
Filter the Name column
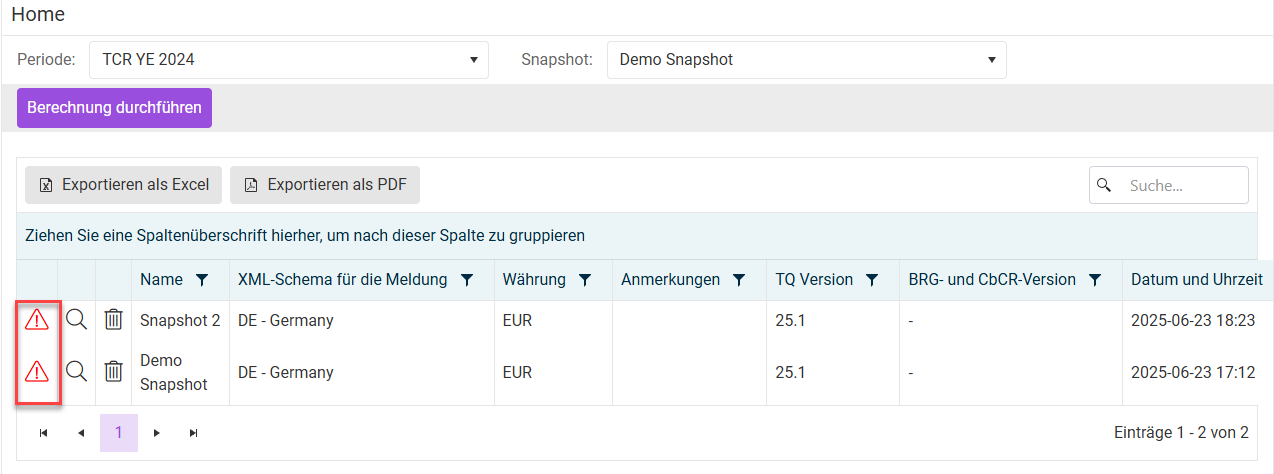(202, 280)
